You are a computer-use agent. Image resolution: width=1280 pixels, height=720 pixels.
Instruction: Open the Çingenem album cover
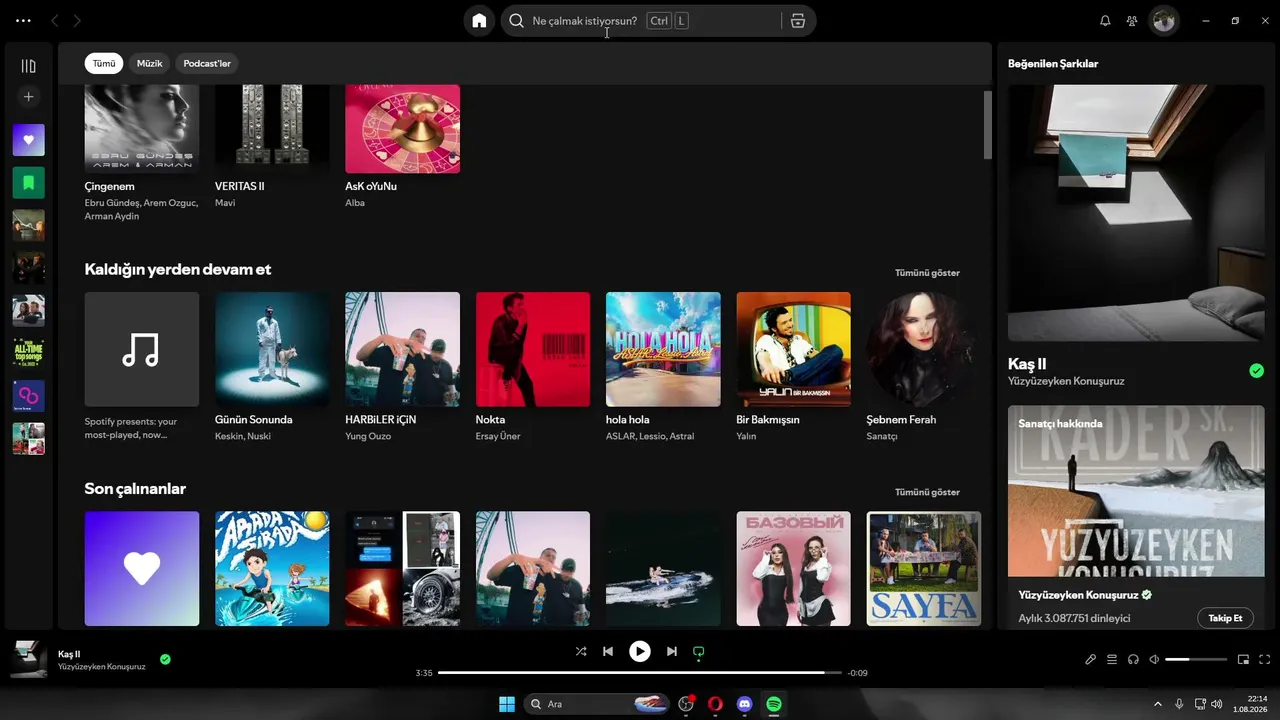142,129
